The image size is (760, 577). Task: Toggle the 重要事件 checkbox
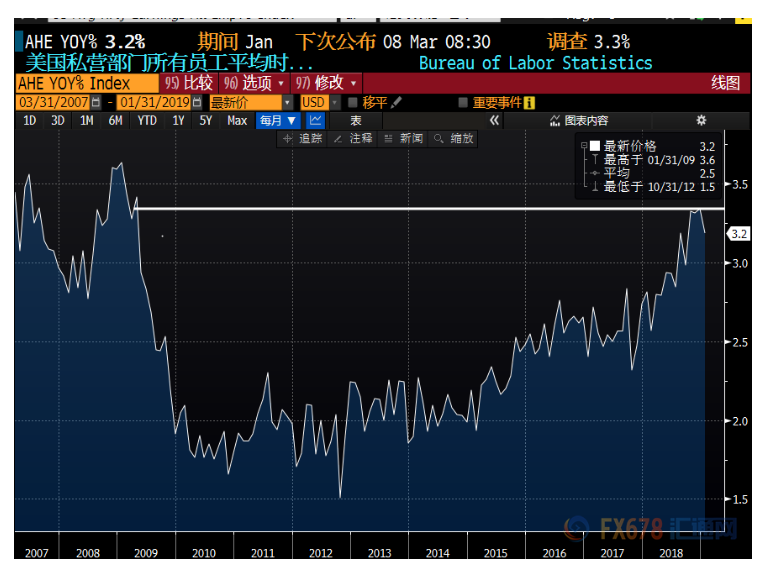[x=462, y=103]
